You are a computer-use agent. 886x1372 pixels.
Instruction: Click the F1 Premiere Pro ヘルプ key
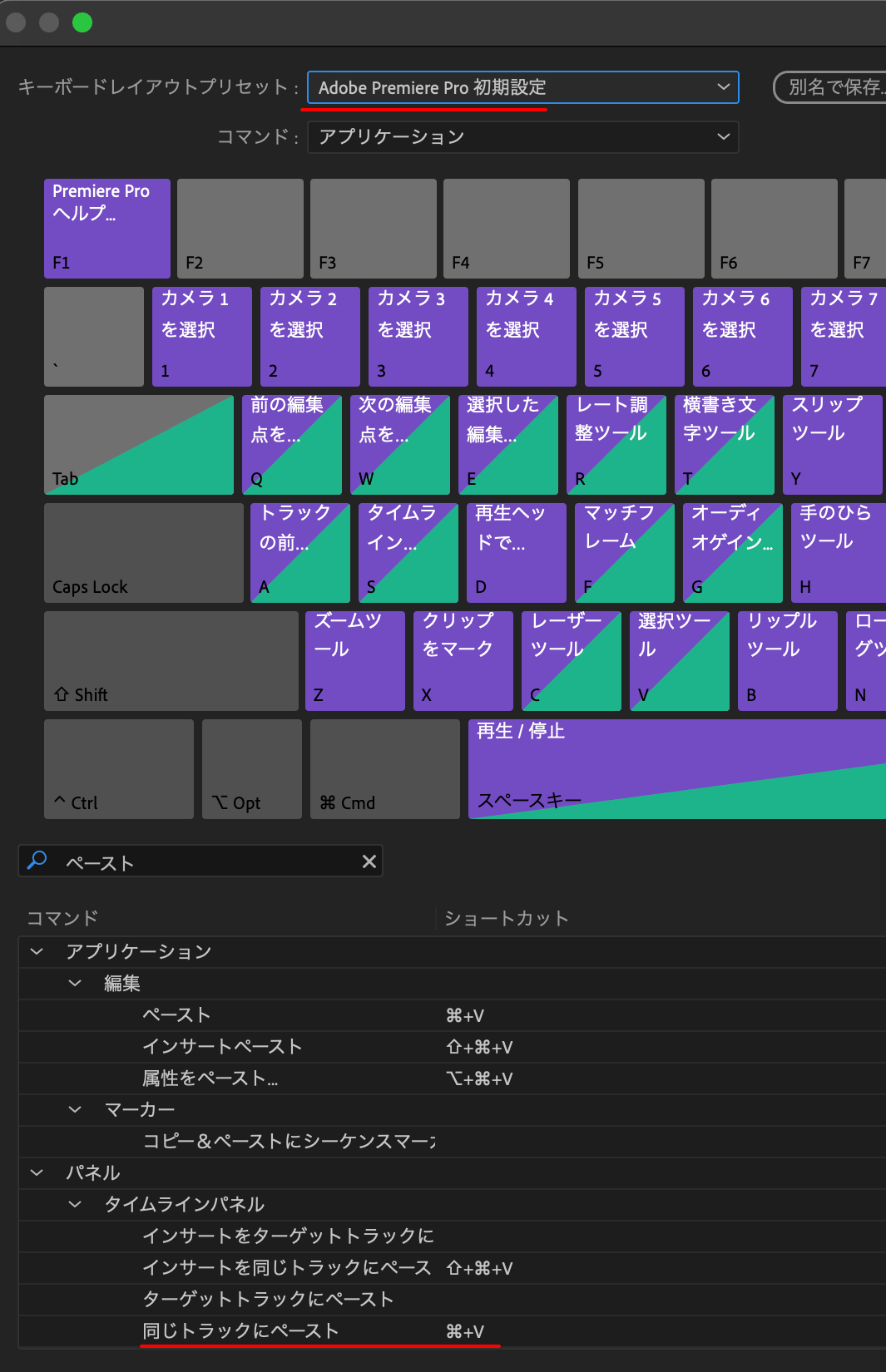tap(107, 229)
